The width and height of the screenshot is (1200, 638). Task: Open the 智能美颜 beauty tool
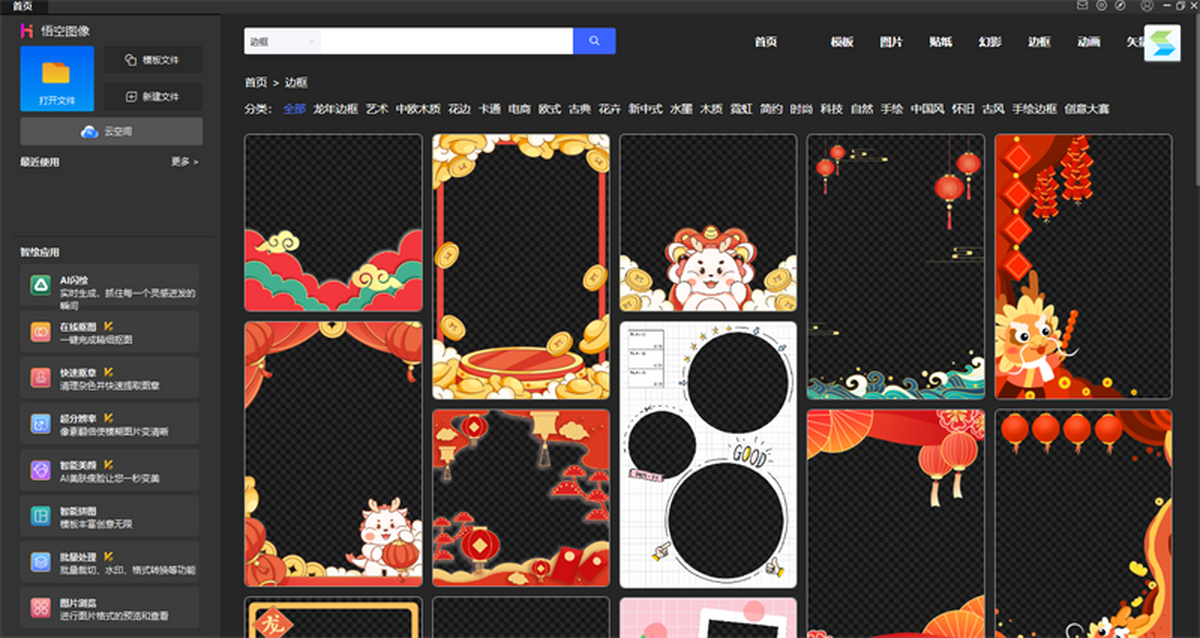[110, 470]
